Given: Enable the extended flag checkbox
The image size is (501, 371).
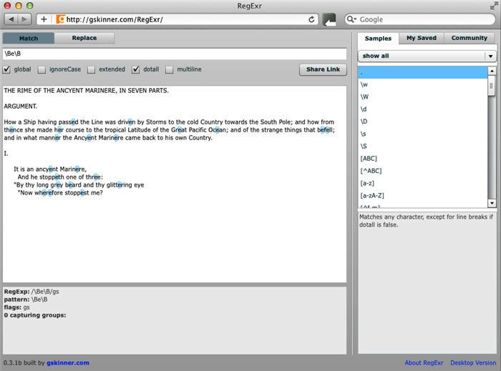Looking at the screenshot, I should point(91,69).
